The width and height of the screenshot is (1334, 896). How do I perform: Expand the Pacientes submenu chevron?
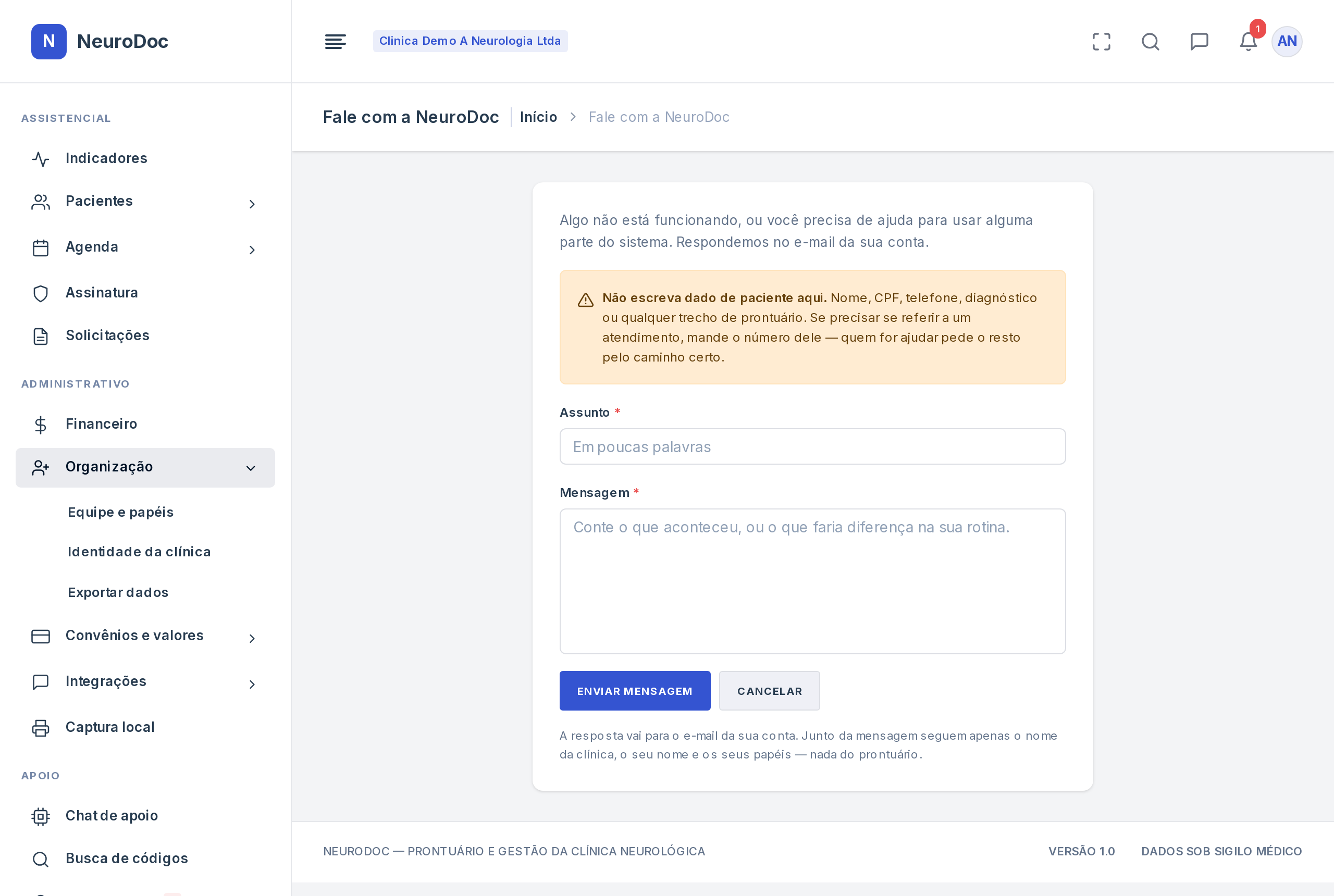(x=252, y=204)
